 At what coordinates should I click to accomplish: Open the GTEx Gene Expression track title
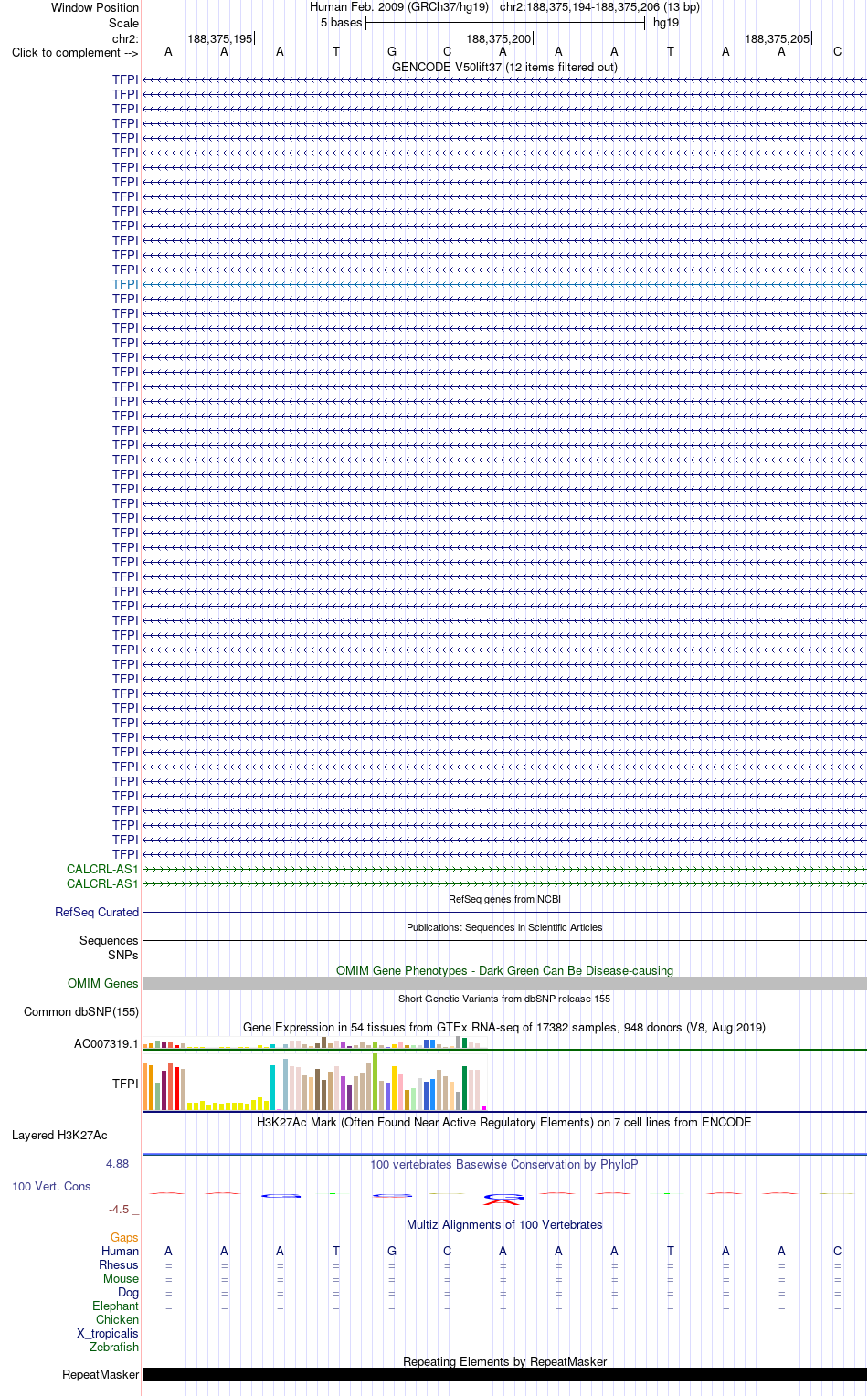[x=504, y=1027]
